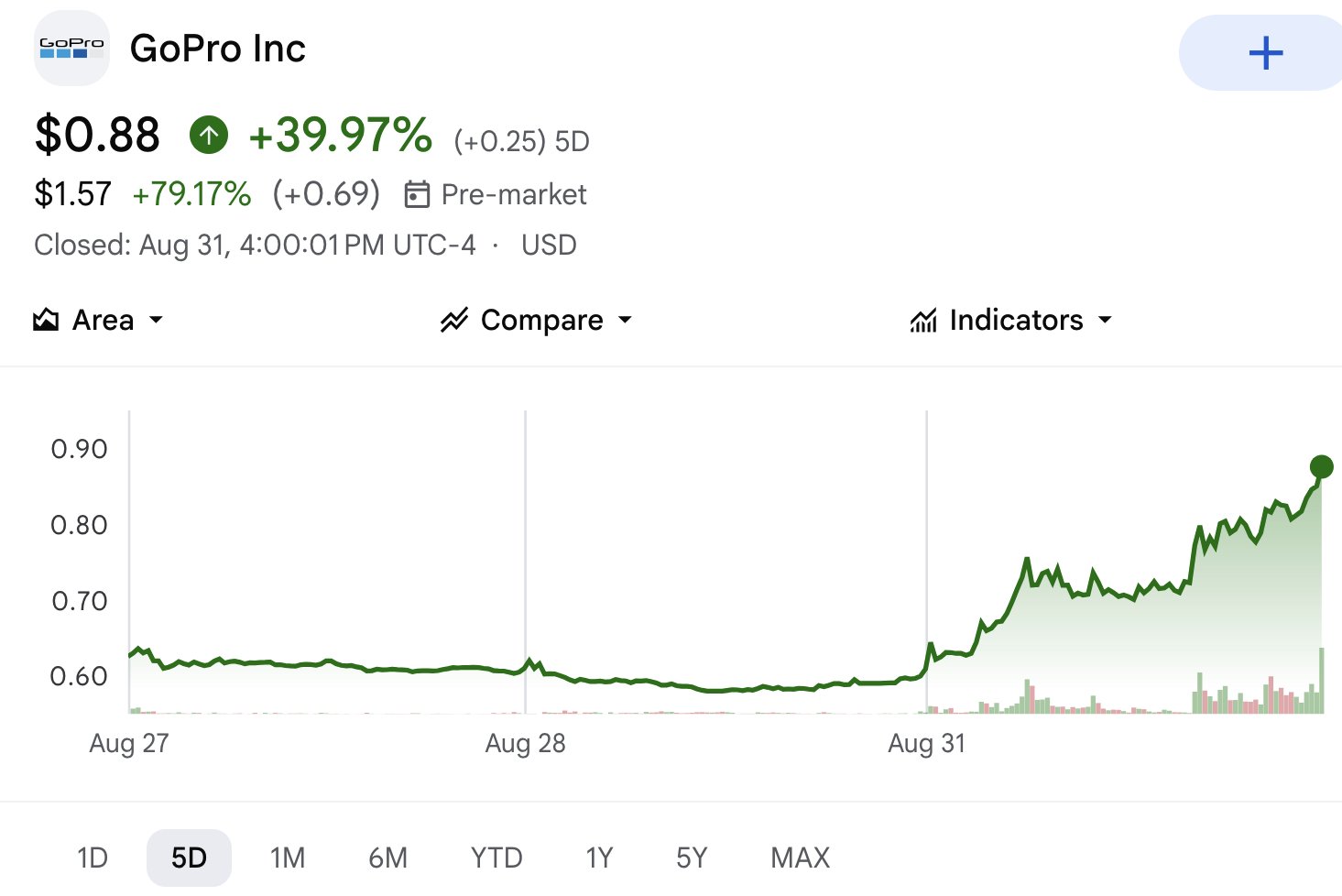Click the Aug 31 divider line on chart
The height and width of the screenshot is (896, 1342).
(x=926, y=561)
